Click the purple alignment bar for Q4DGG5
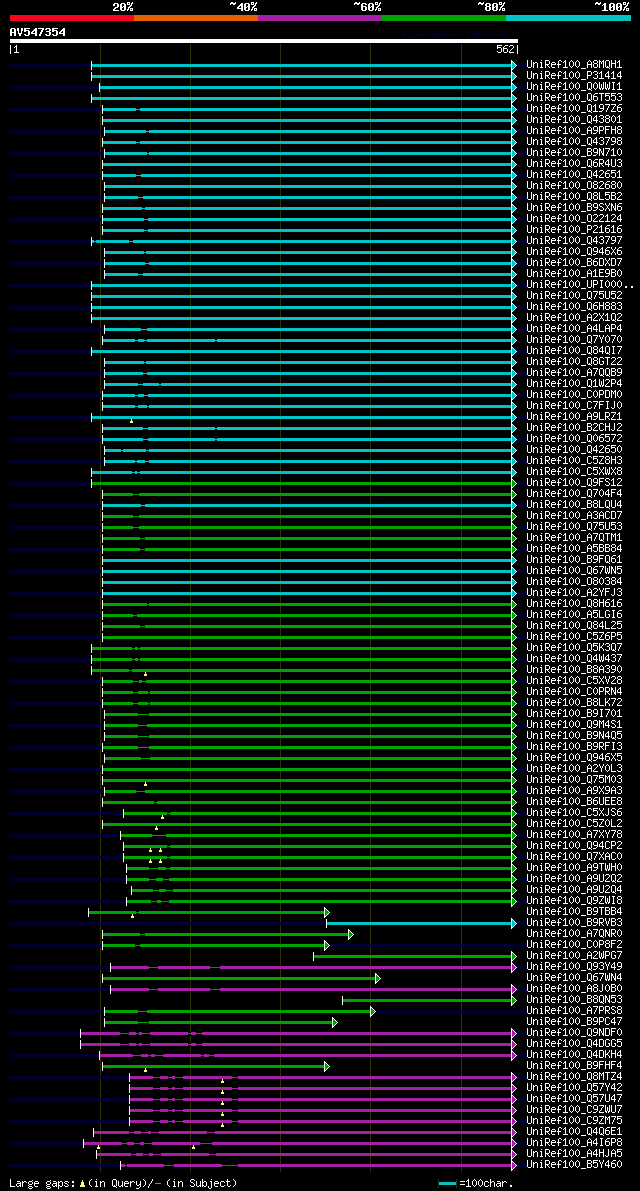 click(x=298, y=1044)
